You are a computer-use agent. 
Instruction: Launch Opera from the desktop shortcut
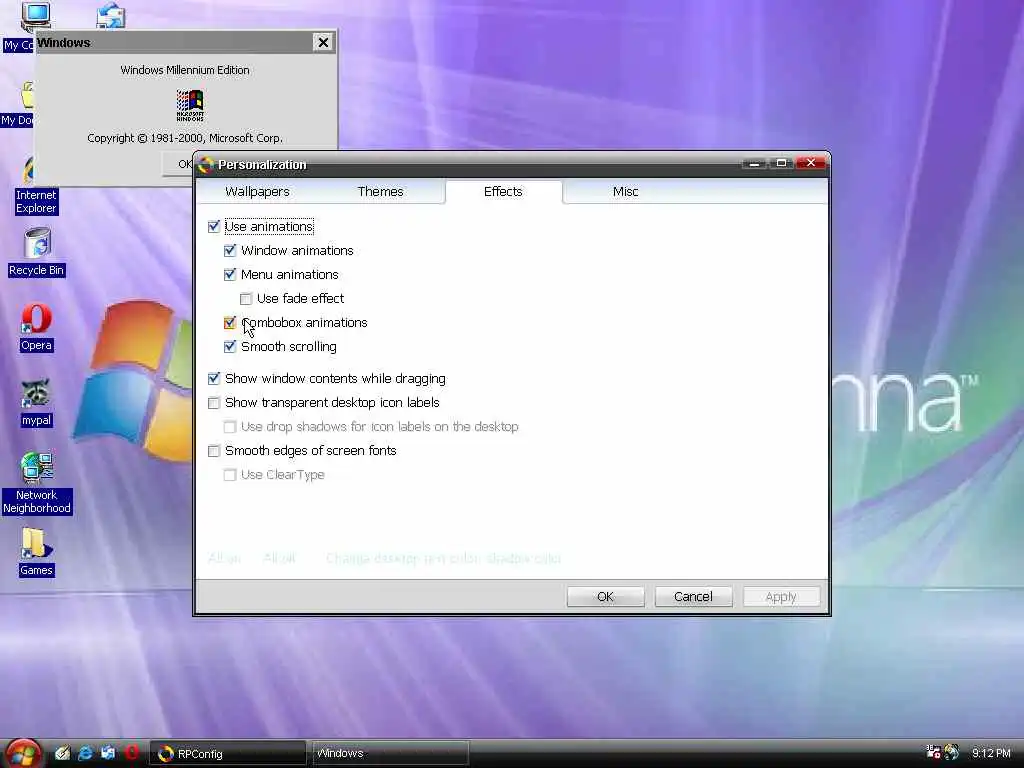(36, 328)
